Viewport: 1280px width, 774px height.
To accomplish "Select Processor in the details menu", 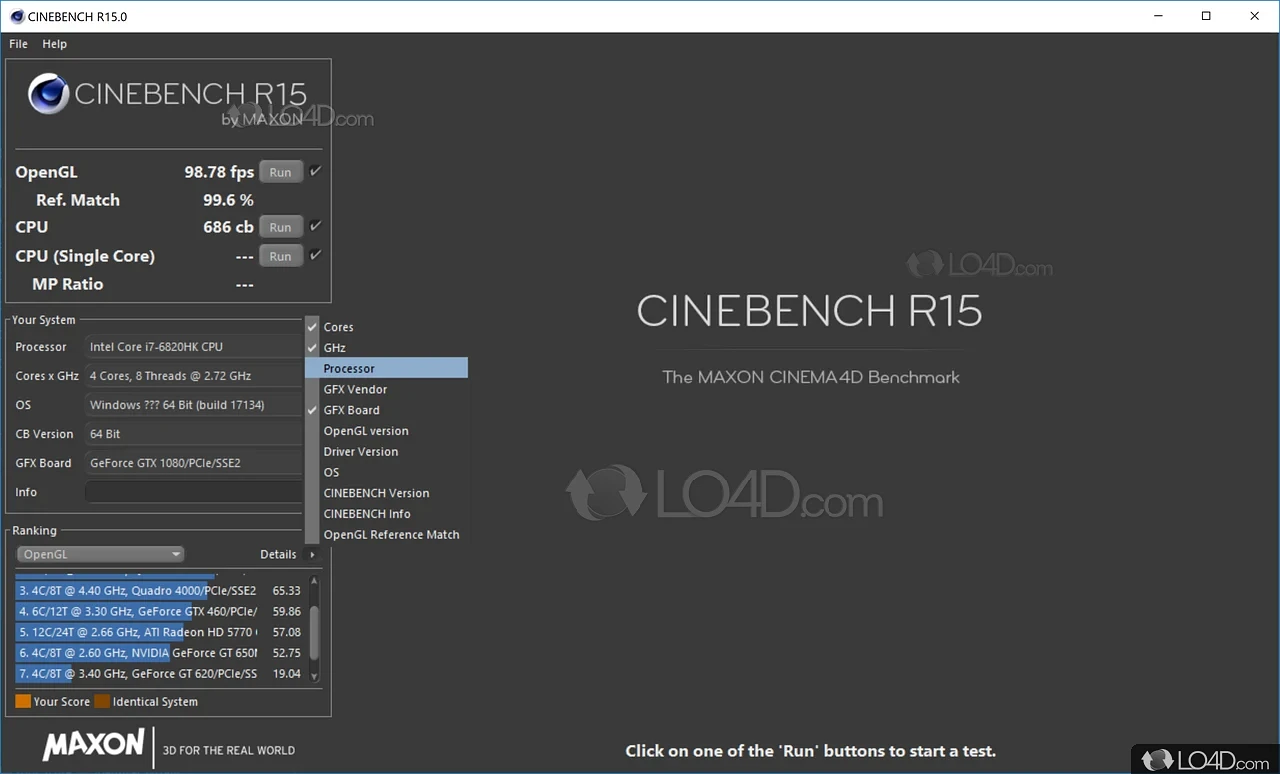I will (x=386, y=368).
